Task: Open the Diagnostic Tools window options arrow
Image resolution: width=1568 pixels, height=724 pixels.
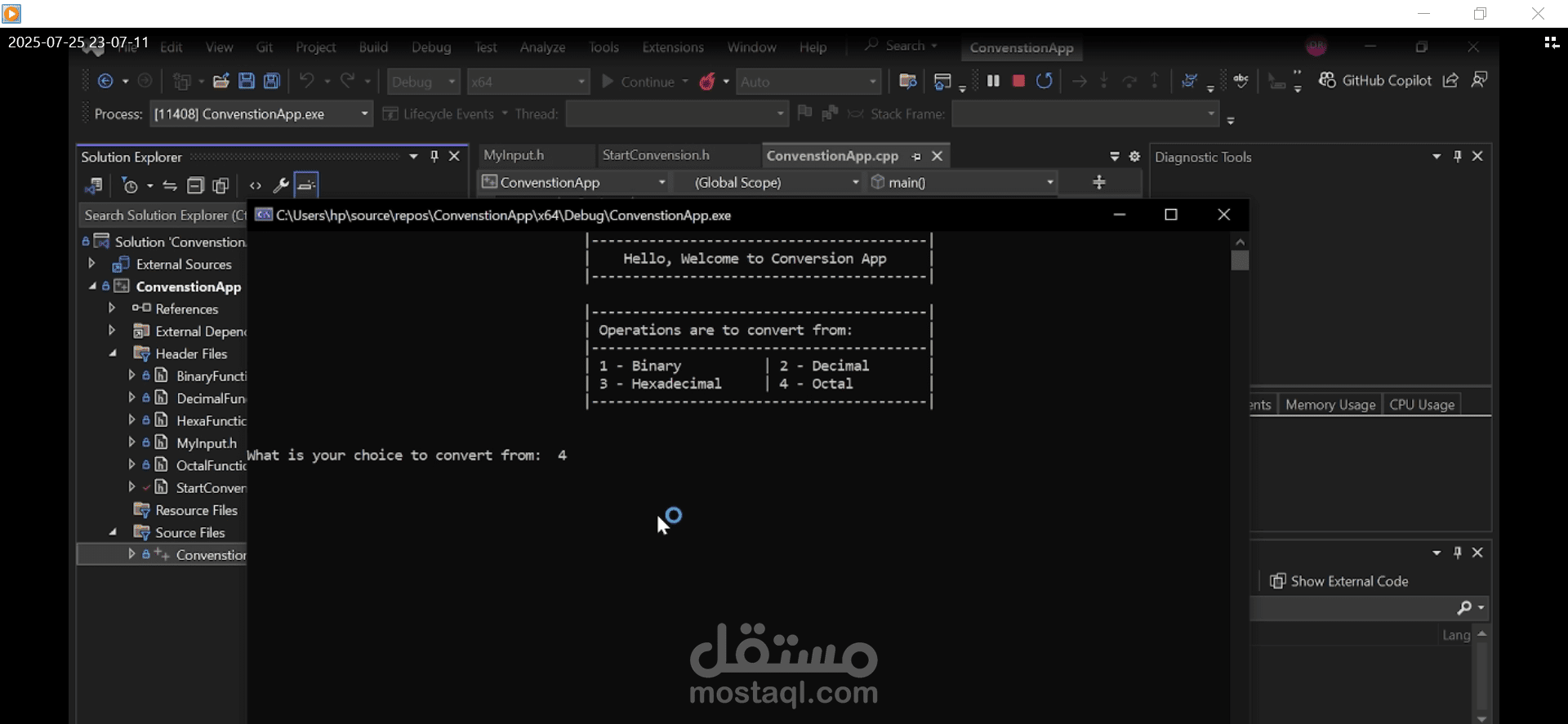Action: [1437, 156]
